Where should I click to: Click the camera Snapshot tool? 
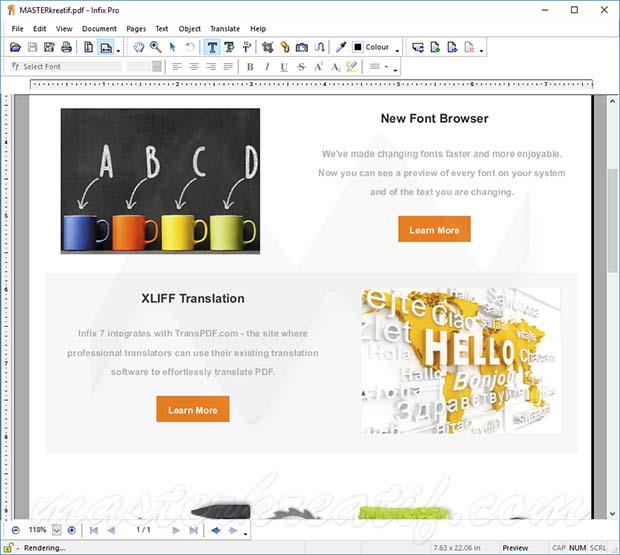(302, 47)
